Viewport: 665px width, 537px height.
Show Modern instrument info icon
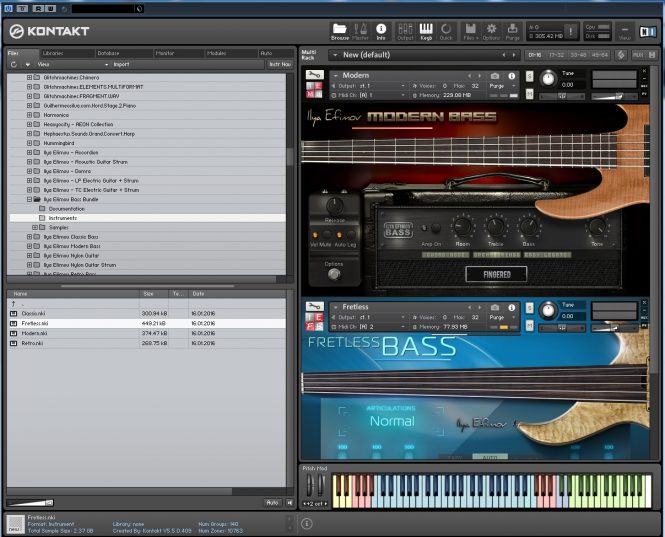coord(512,76)
